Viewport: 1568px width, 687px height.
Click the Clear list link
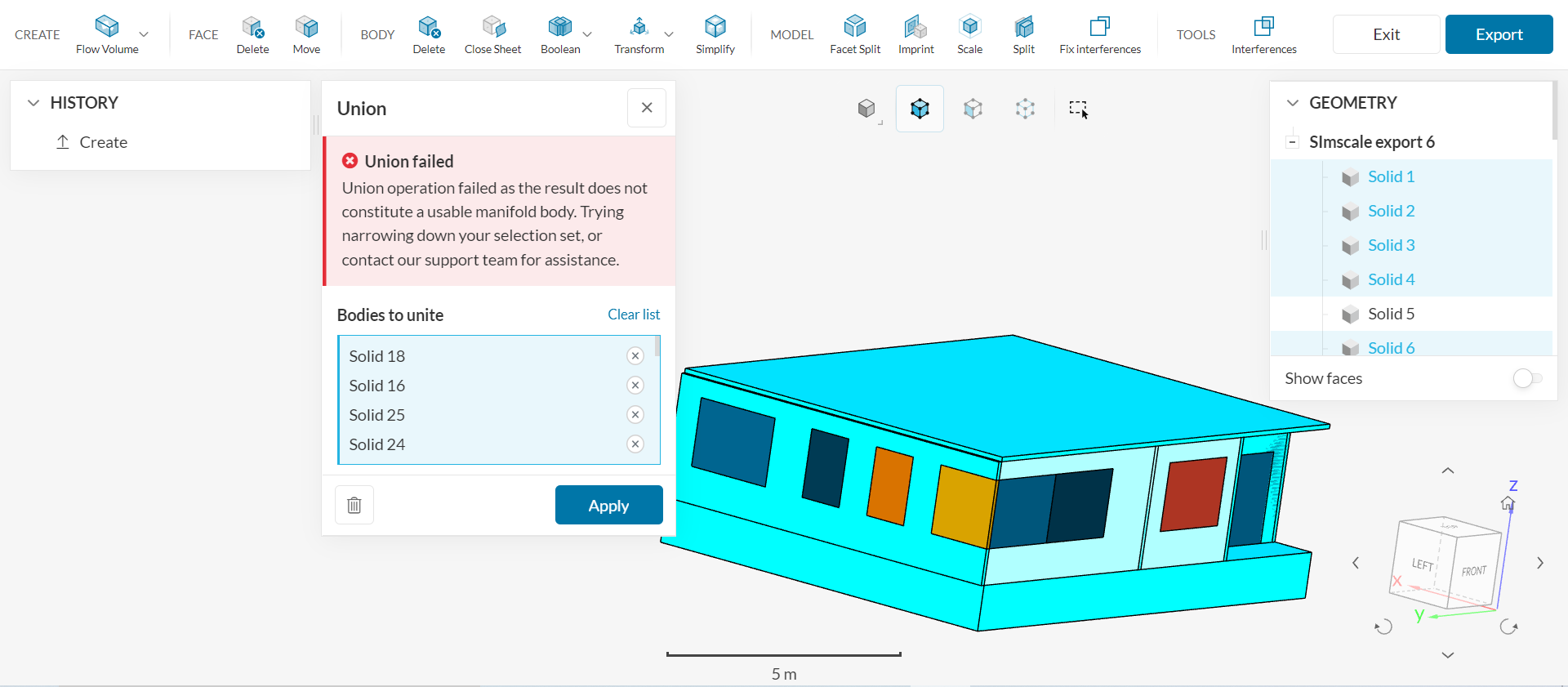634,315
